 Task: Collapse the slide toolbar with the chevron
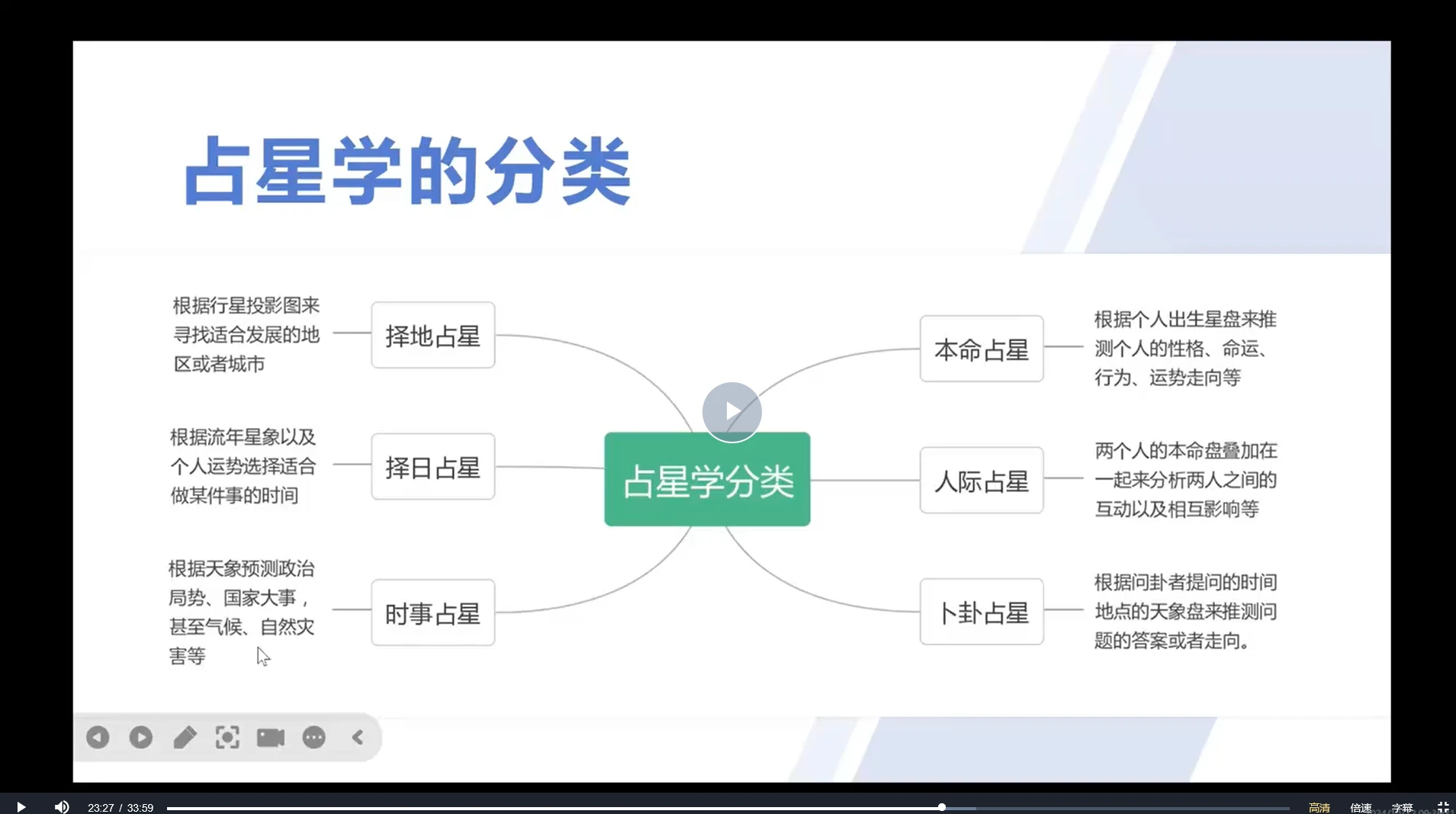(x=358, y=737)
